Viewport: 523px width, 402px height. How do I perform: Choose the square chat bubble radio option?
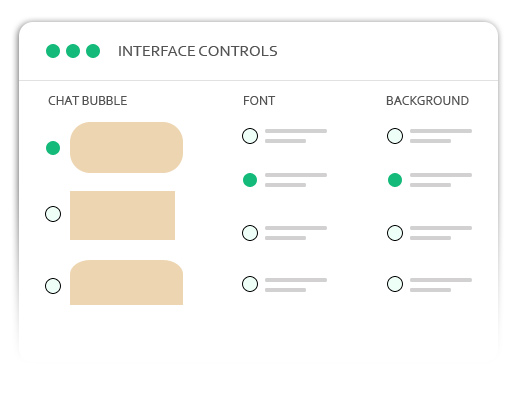click(x=53, y=214)
